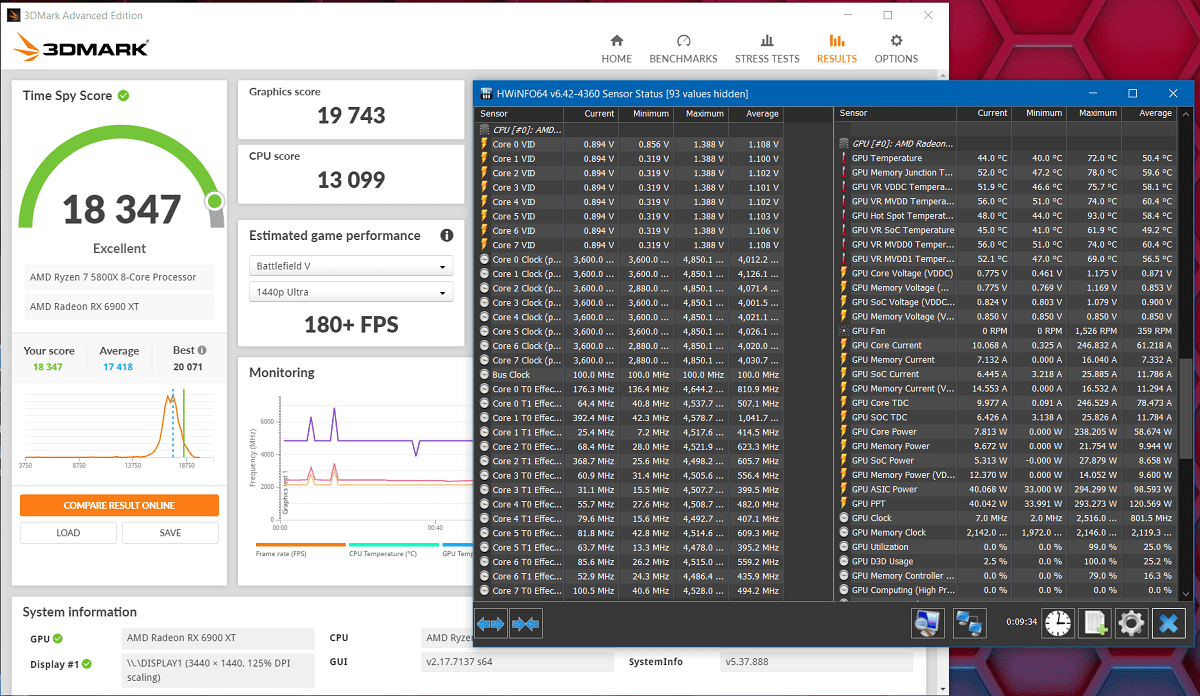Open the OPTIONS tab in 3DMark

click(896, 48)
